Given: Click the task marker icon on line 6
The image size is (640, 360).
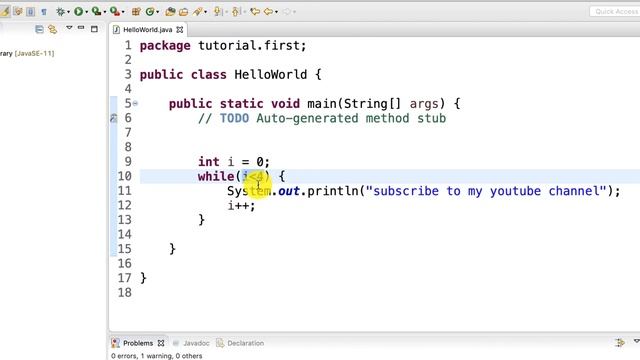Looking at the screenshot, I should pyautogui.click(x=113, y=118).
